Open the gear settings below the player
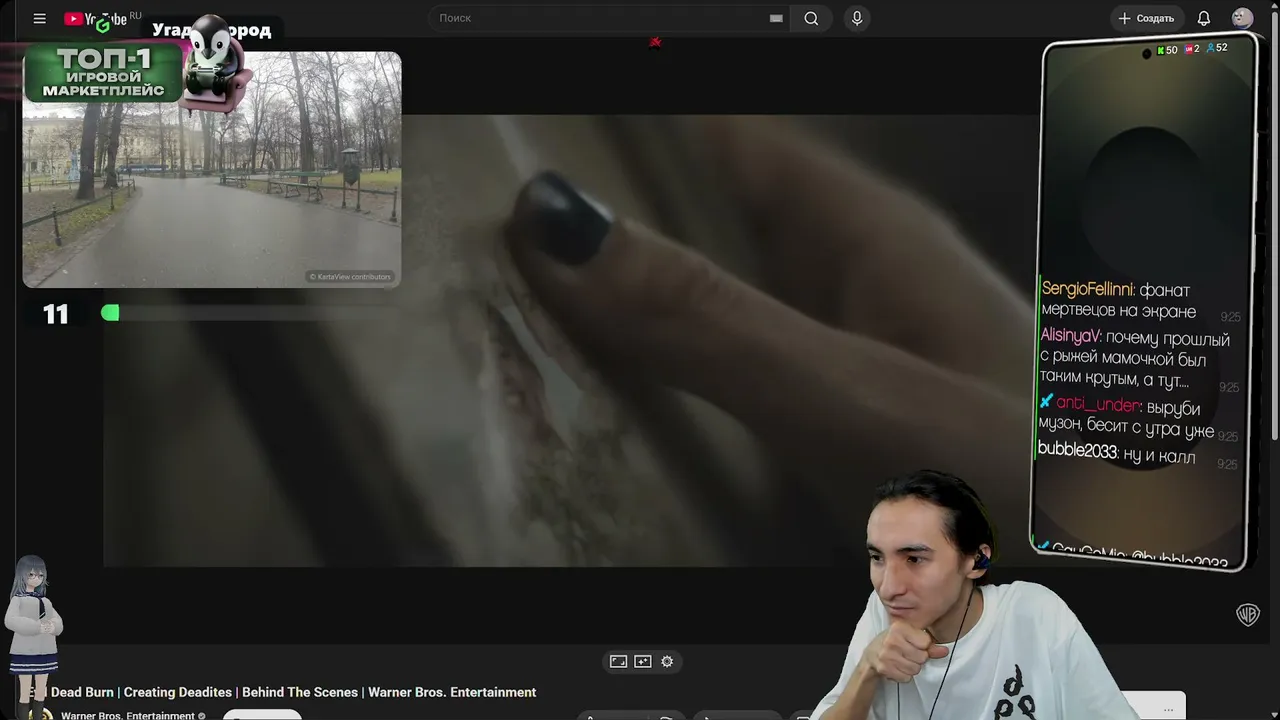Viewport: 1280px width, 720px height. tap(667, 661)
